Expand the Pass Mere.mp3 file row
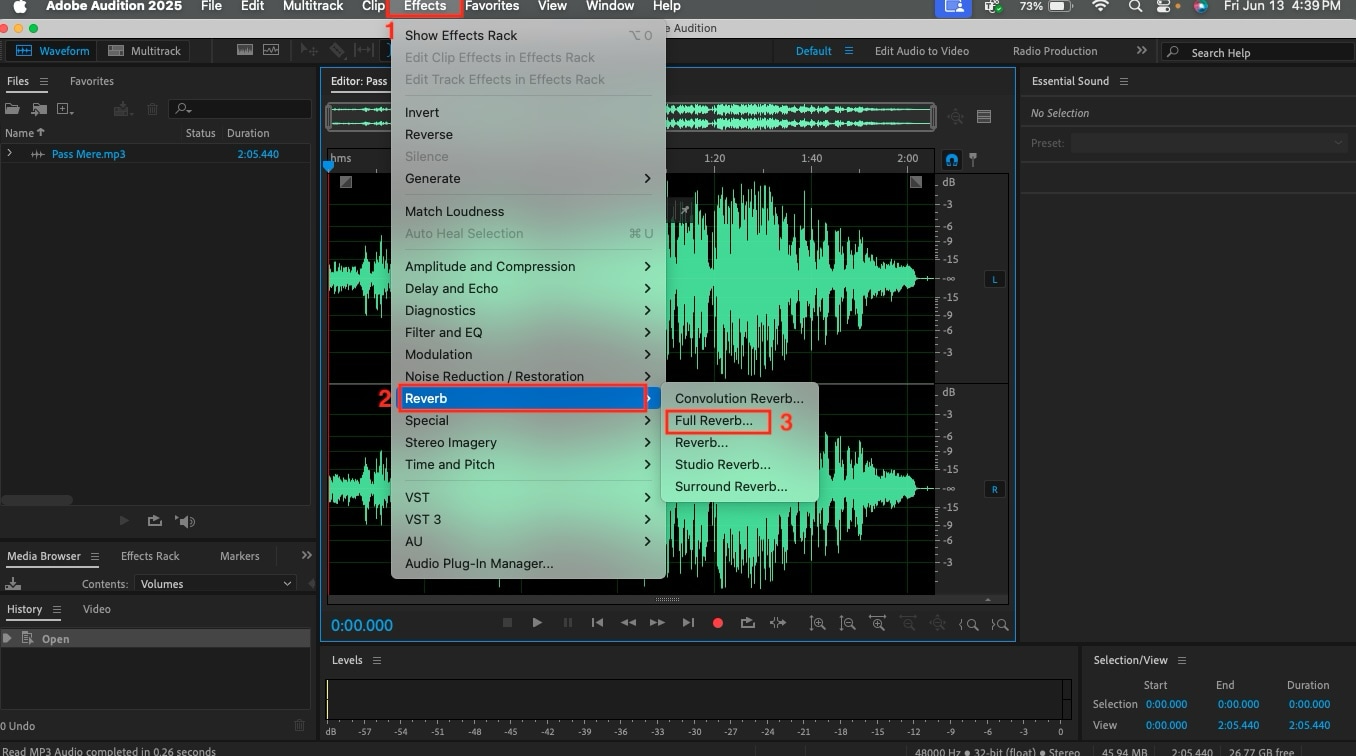Viewport: 1356px width, 756px height. (10, 153)
